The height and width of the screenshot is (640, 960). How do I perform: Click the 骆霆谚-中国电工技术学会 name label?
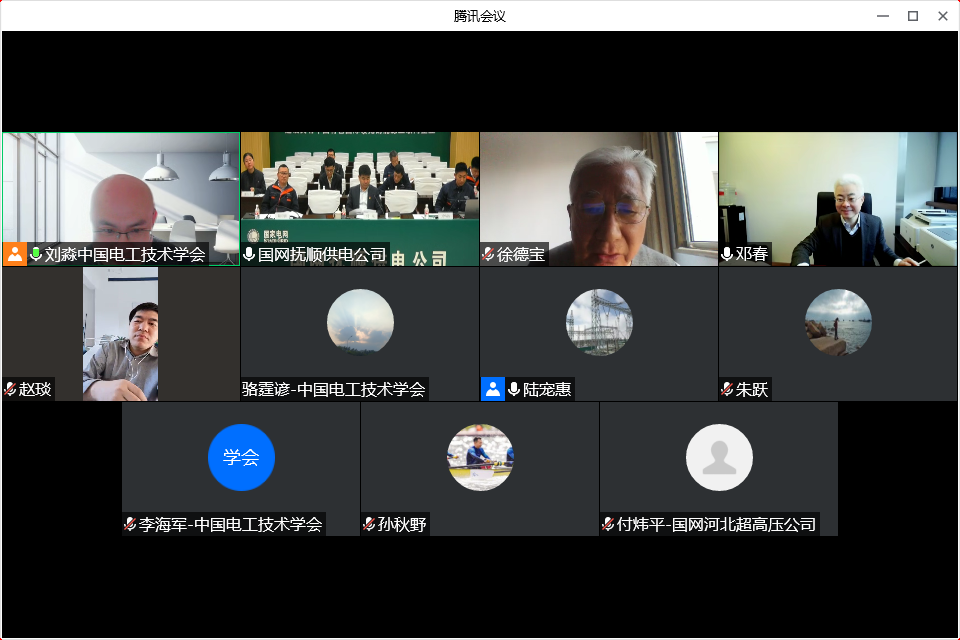334,389
